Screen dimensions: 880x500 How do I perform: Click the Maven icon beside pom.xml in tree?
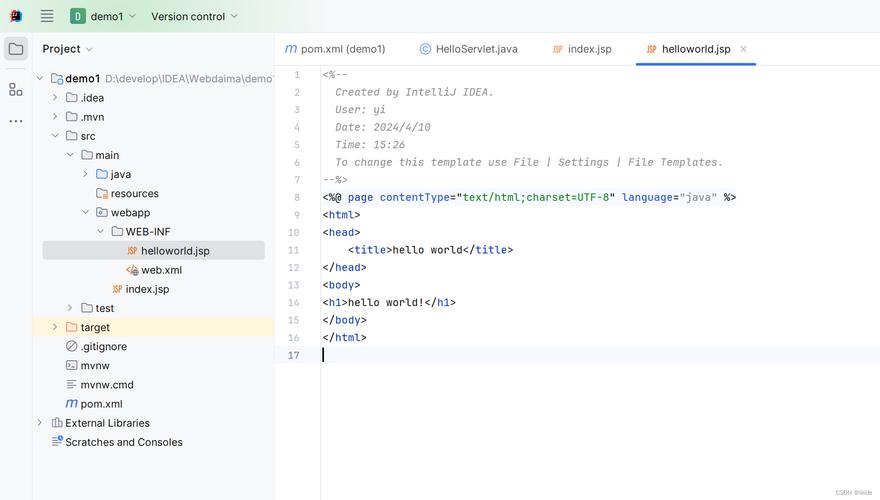(71, 403)
